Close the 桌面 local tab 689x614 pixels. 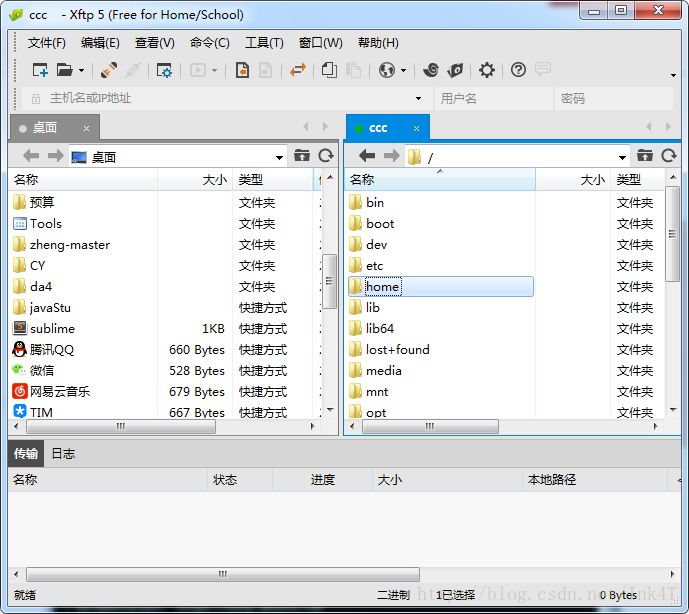tap(86, 128)
